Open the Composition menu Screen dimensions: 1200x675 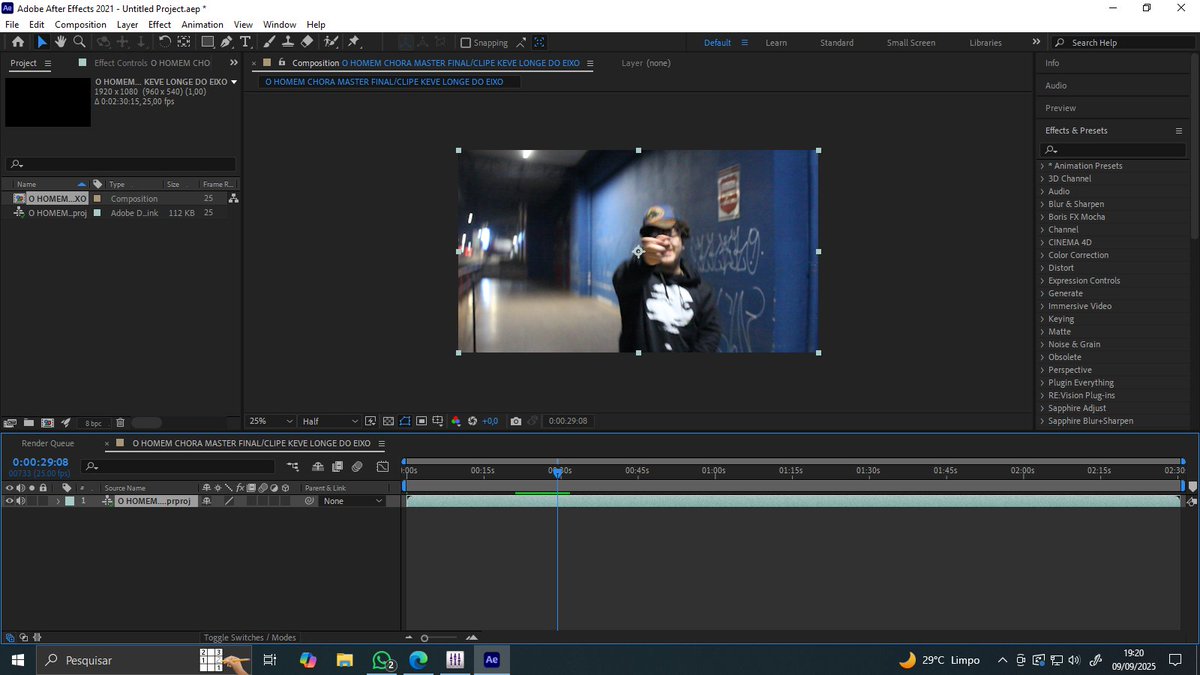[80, 24]
